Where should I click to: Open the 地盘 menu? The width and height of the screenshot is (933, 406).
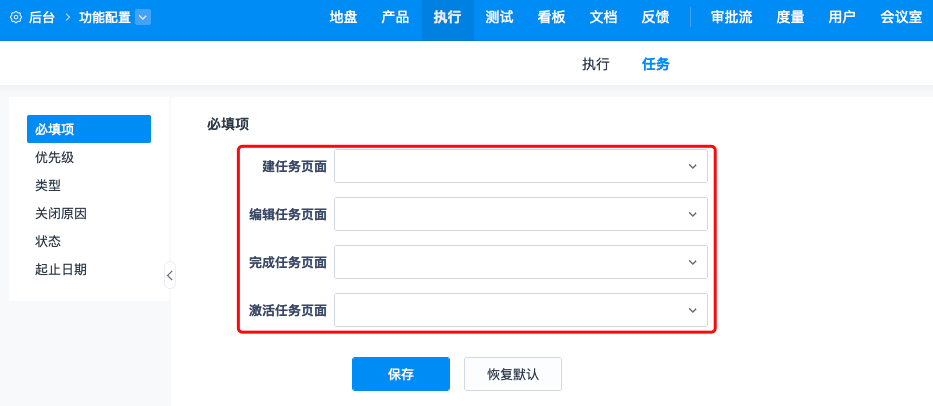click(343, 17)
